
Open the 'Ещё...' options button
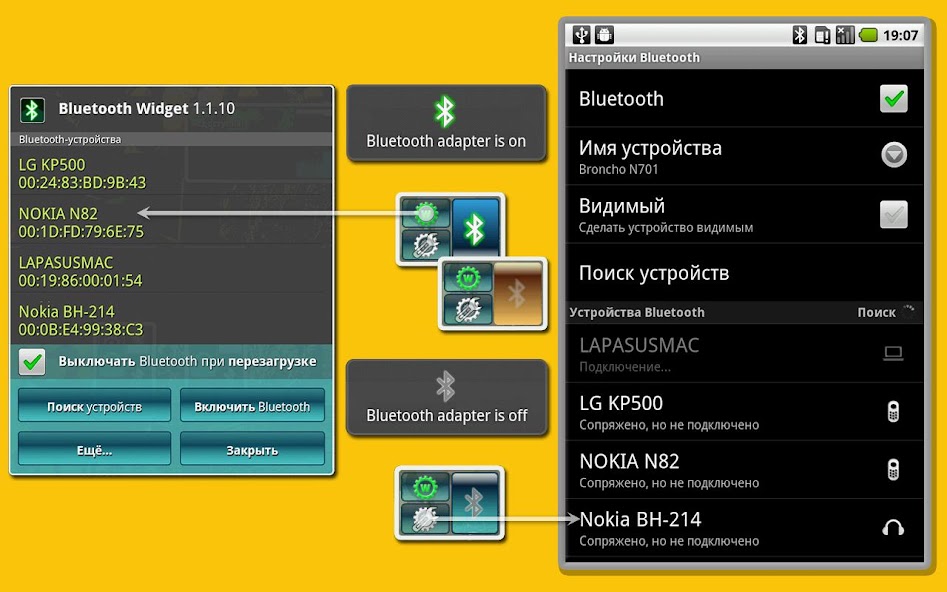[93, 449]
